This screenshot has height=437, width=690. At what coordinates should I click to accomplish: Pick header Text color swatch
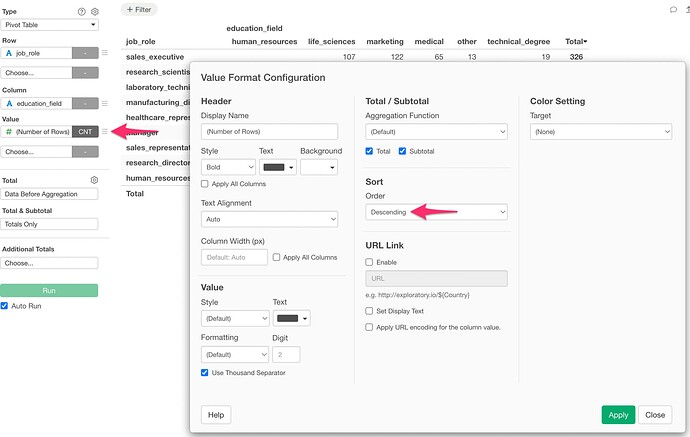pyautogui.click(x=277, y=167)
